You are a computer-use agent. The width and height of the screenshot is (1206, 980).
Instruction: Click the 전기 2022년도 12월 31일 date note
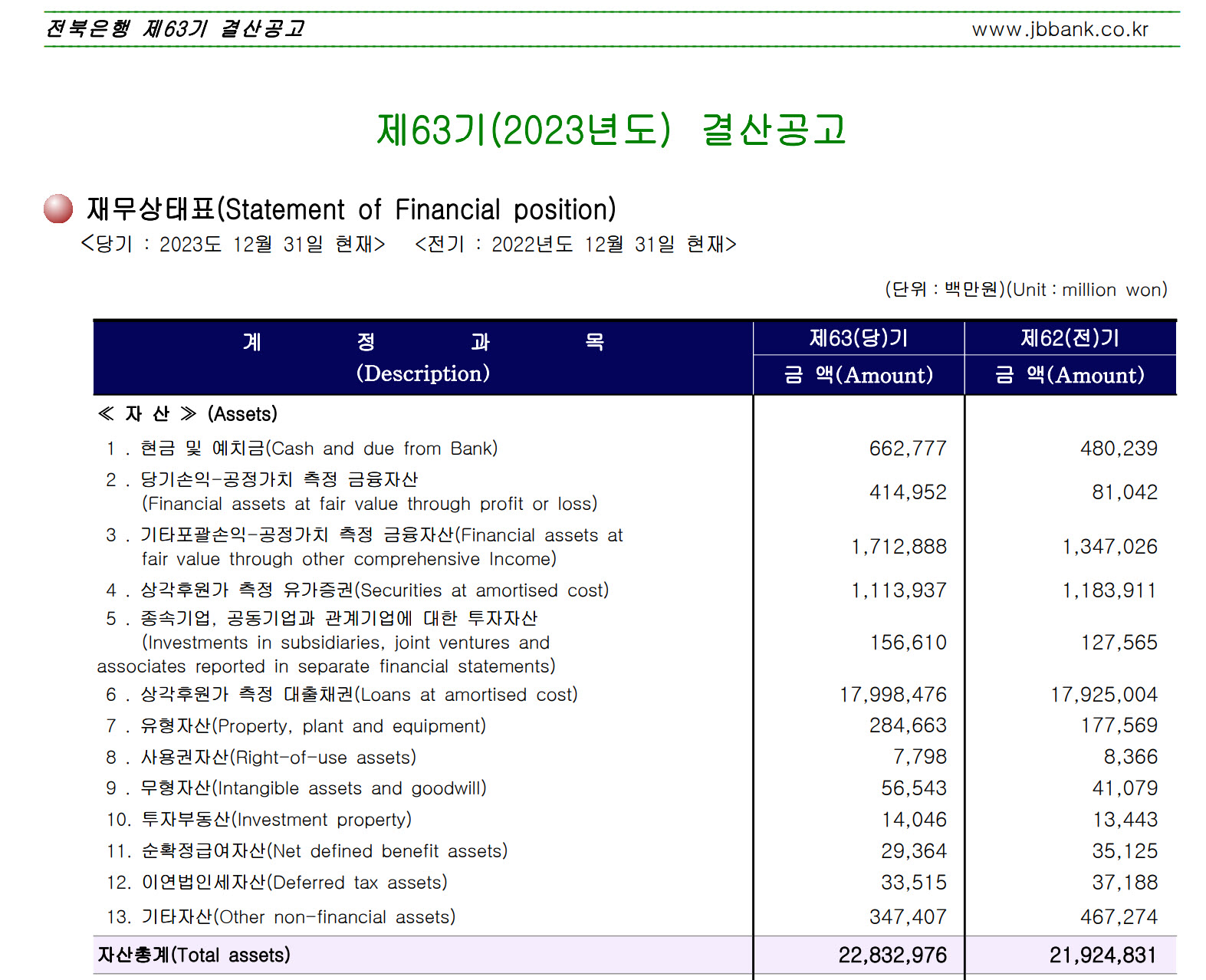point(575,244)
